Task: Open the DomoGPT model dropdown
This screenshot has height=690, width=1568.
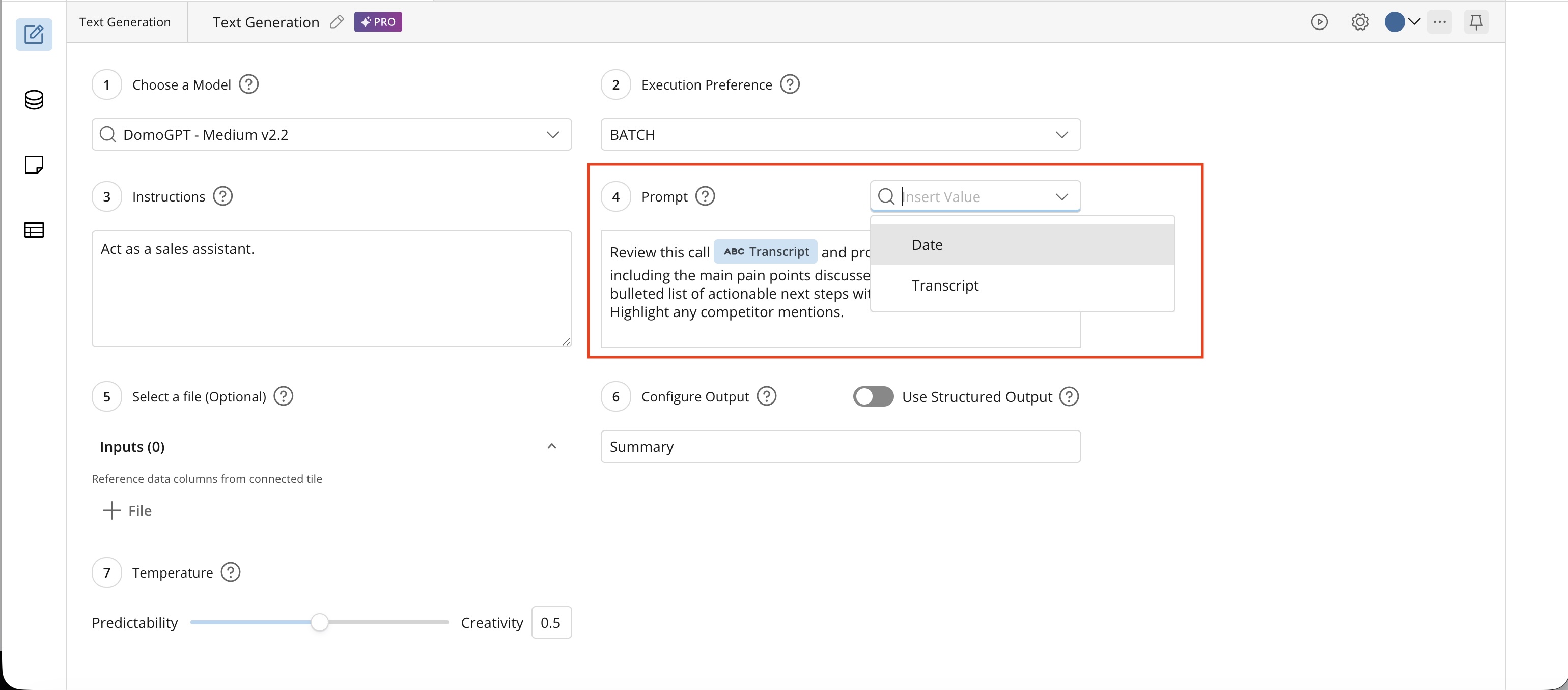Action: click(332, 134)
